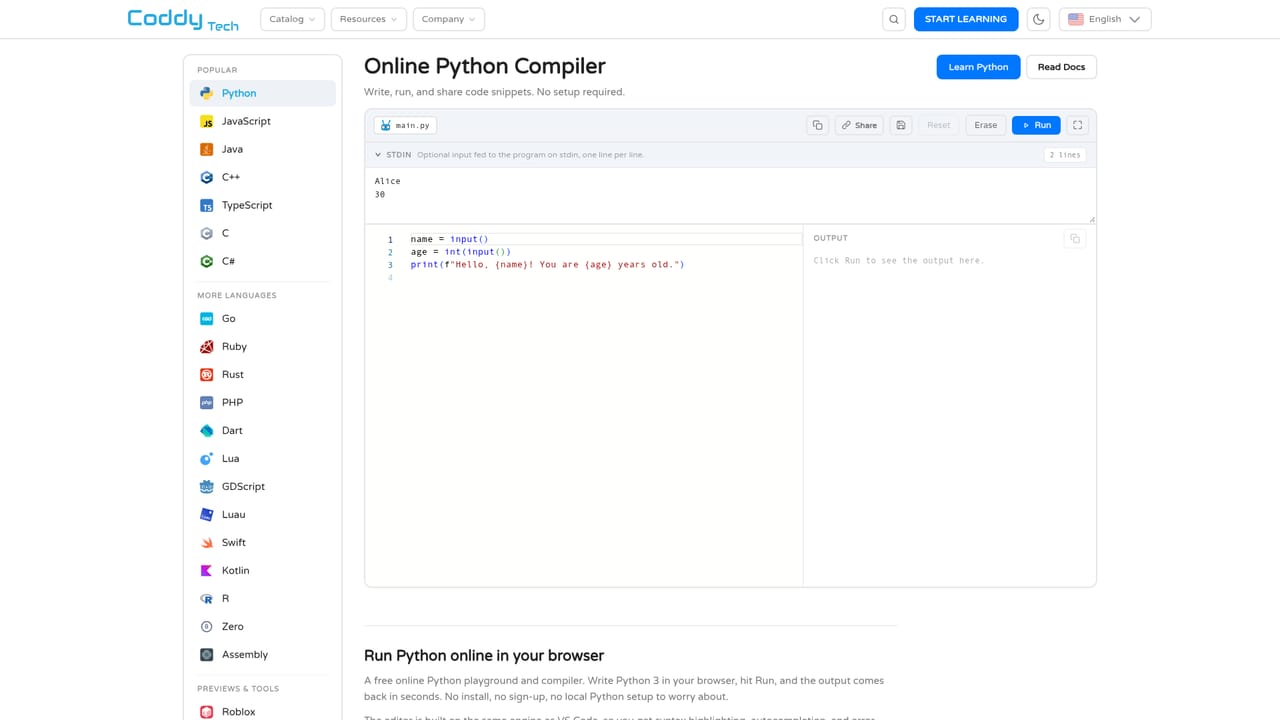Pick the Ruby language icon

tap(206, 346)
